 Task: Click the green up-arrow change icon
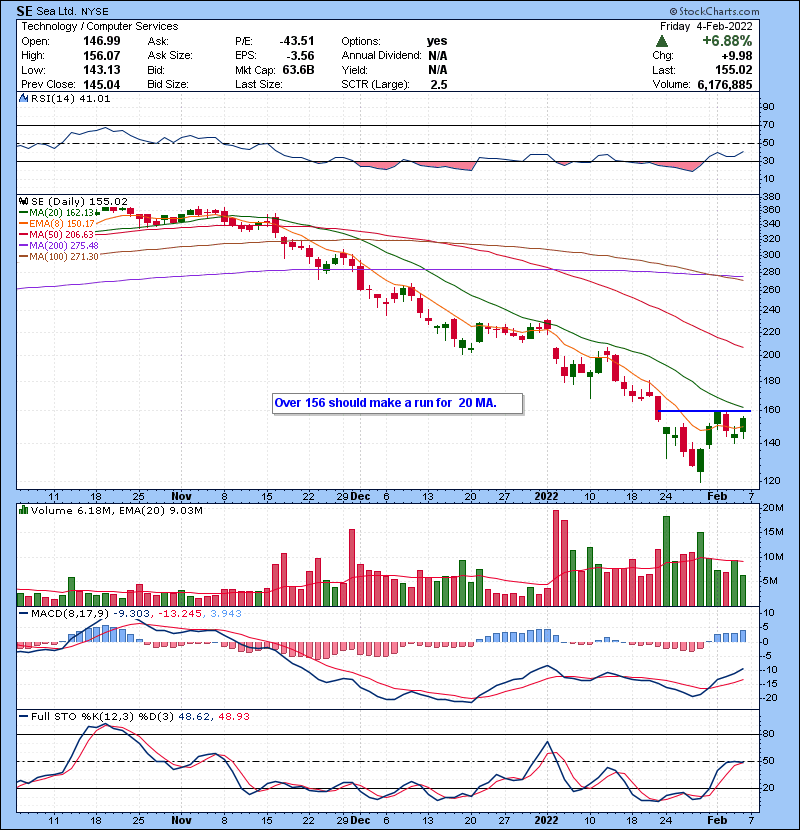661,41
